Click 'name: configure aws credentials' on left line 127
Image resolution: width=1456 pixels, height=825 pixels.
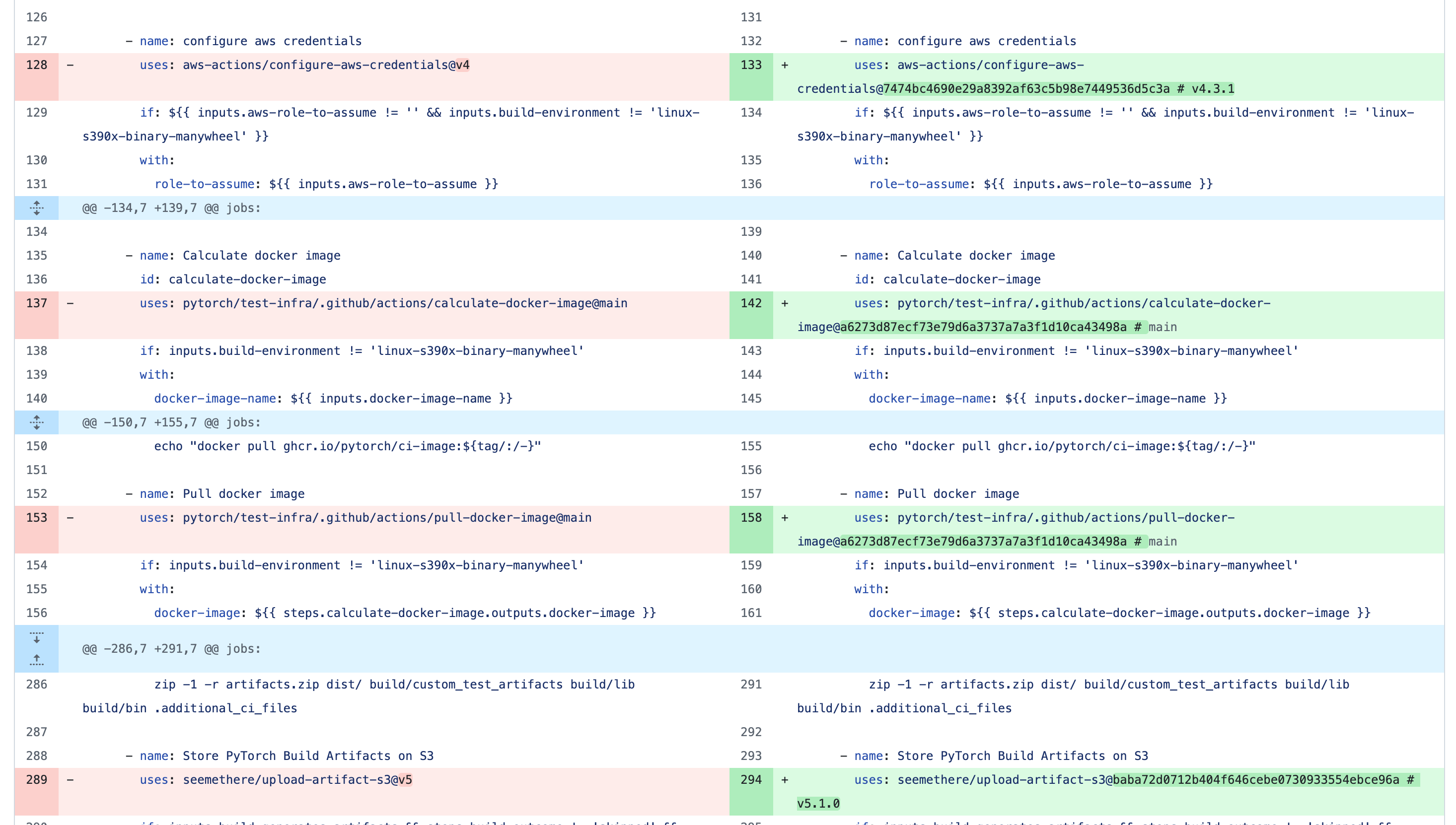(x=250, y=41)
